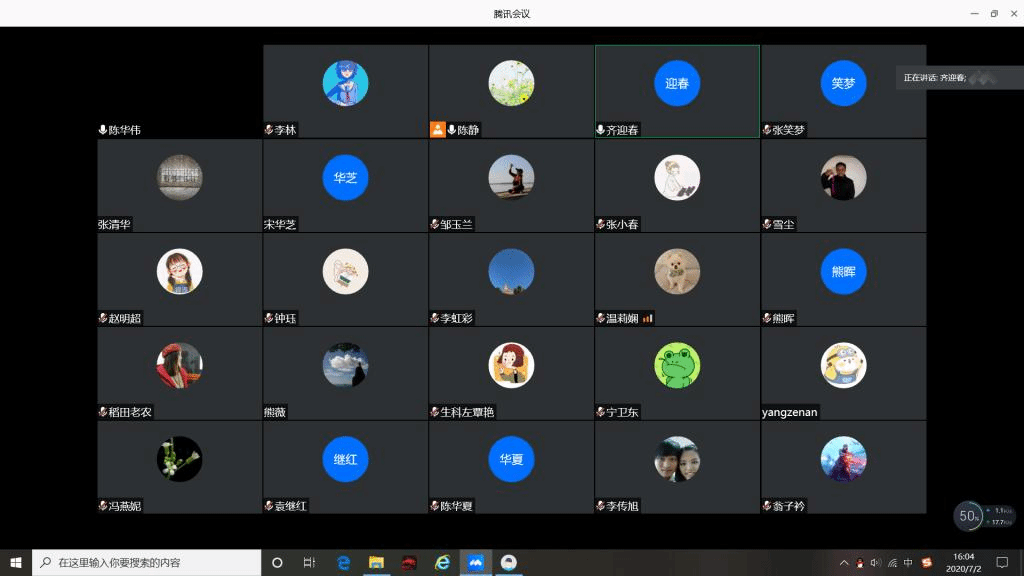Click the network signal icon beside 温莉娴
This screenshot has width=1024, height=576.
point(647,318)
